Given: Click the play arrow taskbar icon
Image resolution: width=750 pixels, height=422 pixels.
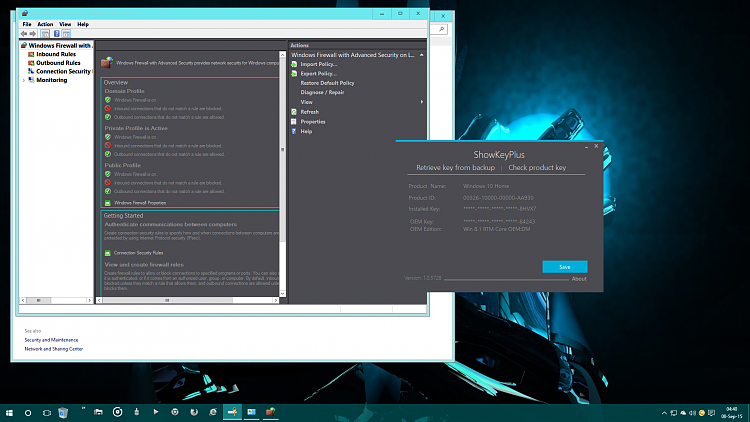Looking at the screenshot, I should tap(156, 411).
